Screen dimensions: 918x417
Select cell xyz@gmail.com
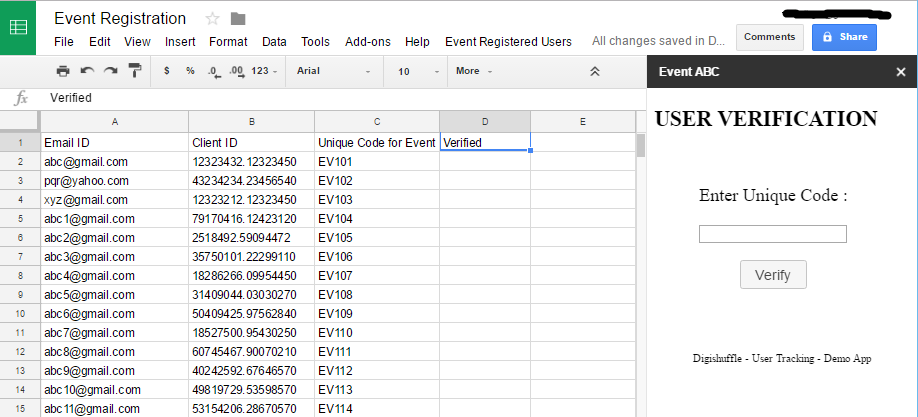pyautogui.click(x=115, y=200)
